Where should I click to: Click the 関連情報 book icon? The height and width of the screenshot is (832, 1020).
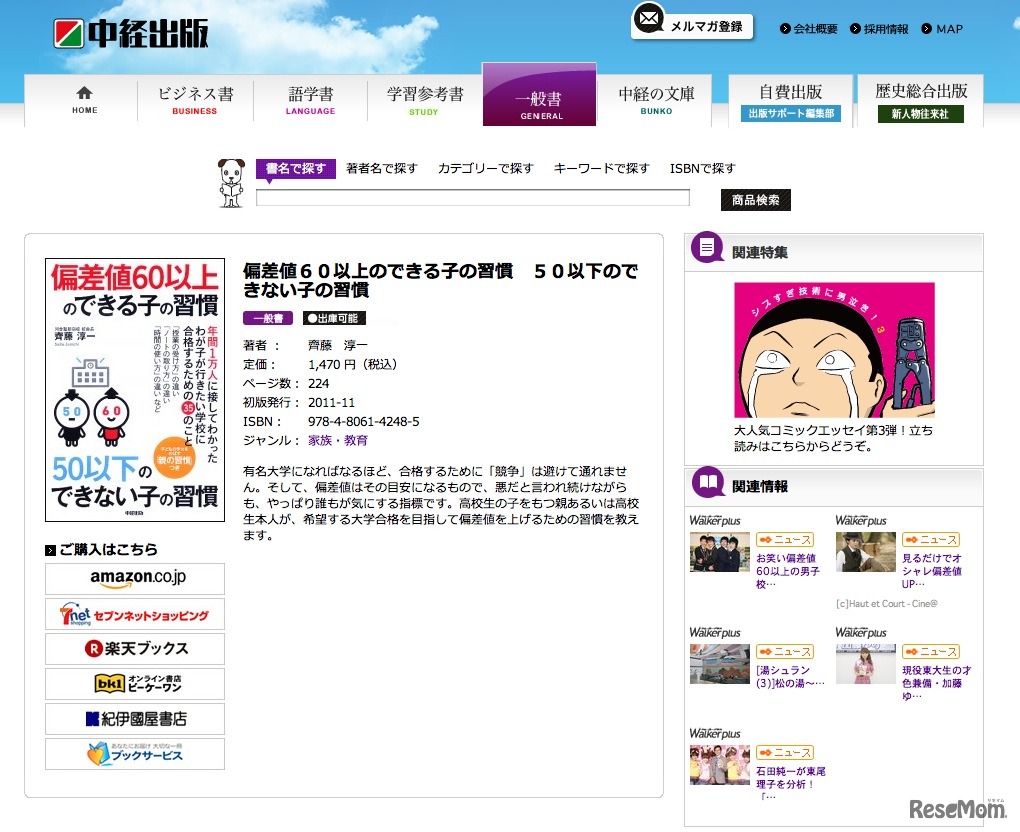[708, 482]
